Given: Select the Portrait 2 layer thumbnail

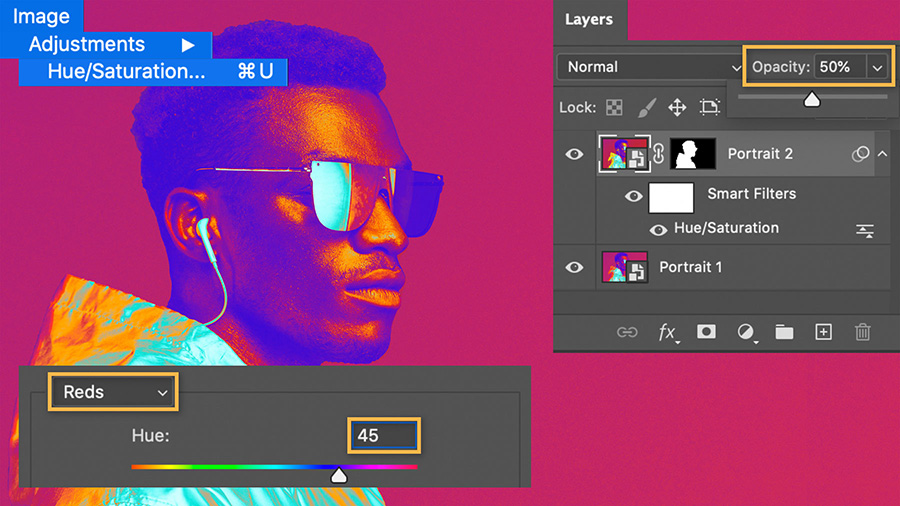Looking at the screenshot, I should tap(624, 154).
